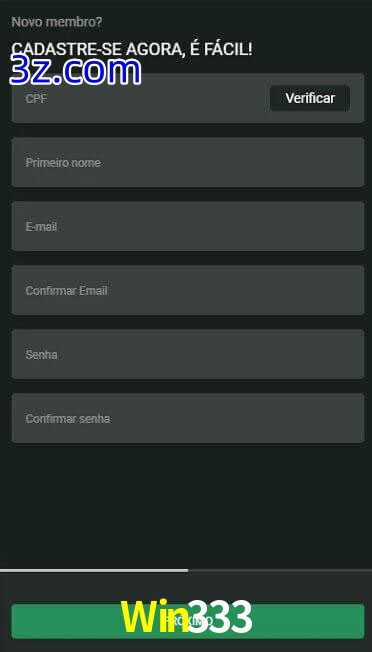
Task: Click the 'Novo membro?' label
Action: 57,22
